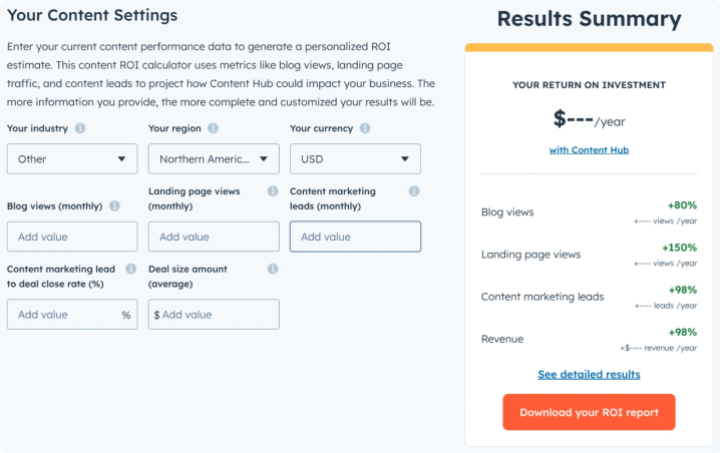
Task: Click info icon for lead to deal close rate
Action: (131, 269)
